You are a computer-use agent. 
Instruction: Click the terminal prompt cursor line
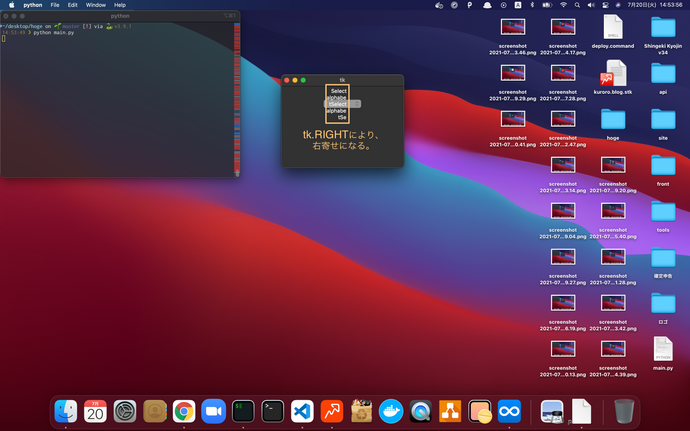4,39
